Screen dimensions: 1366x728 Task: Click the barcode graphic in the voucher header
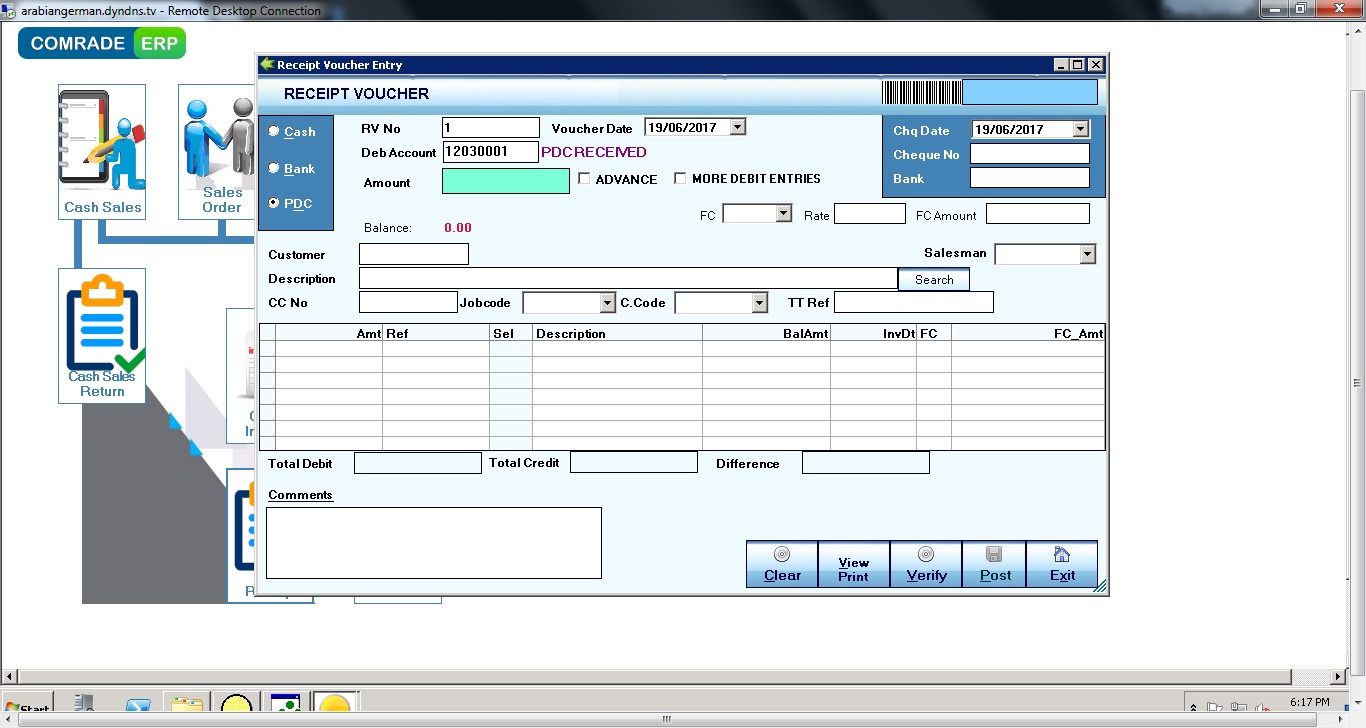pos(920,91)
